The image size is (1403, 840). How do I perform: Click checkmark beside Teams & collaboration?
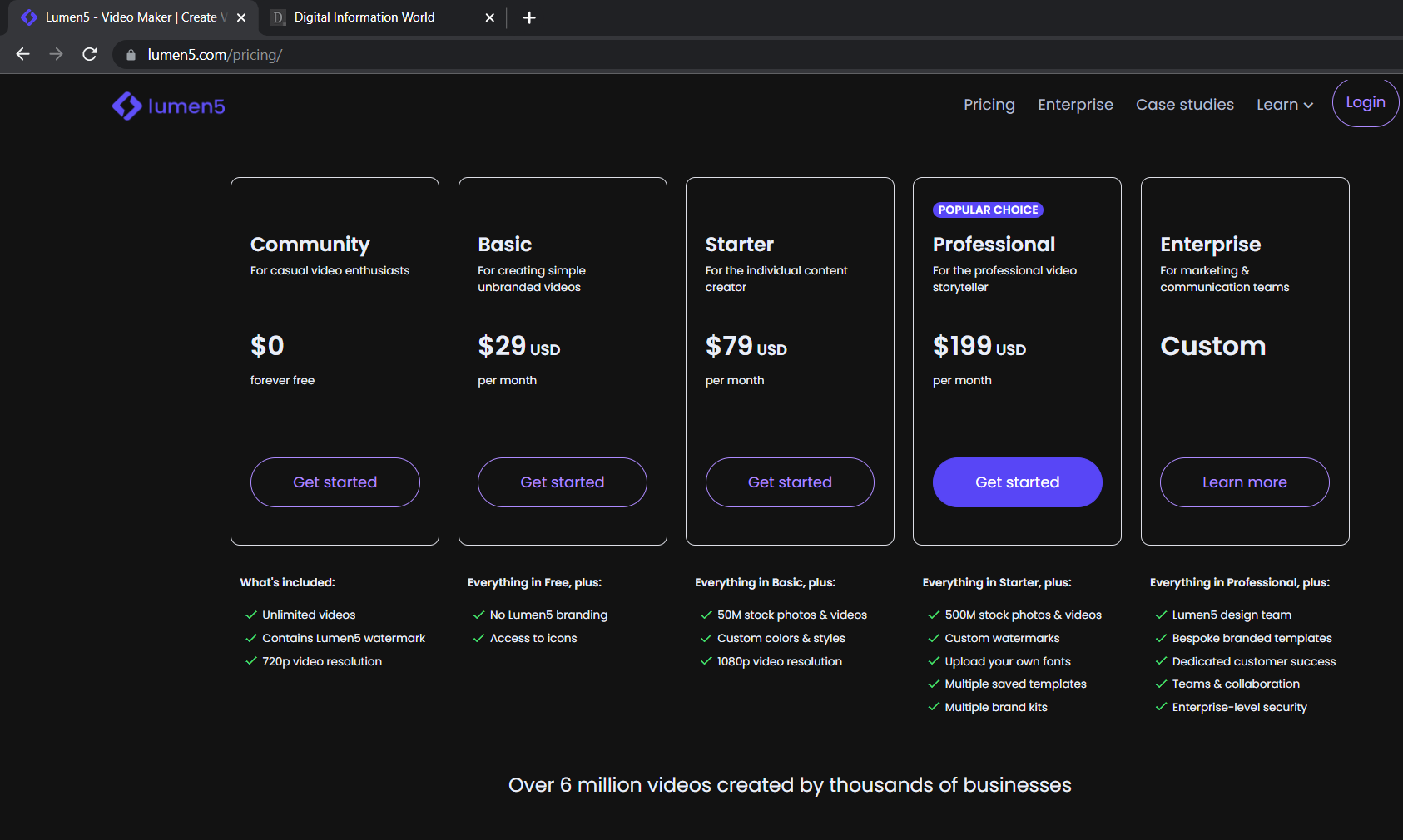1161,684
